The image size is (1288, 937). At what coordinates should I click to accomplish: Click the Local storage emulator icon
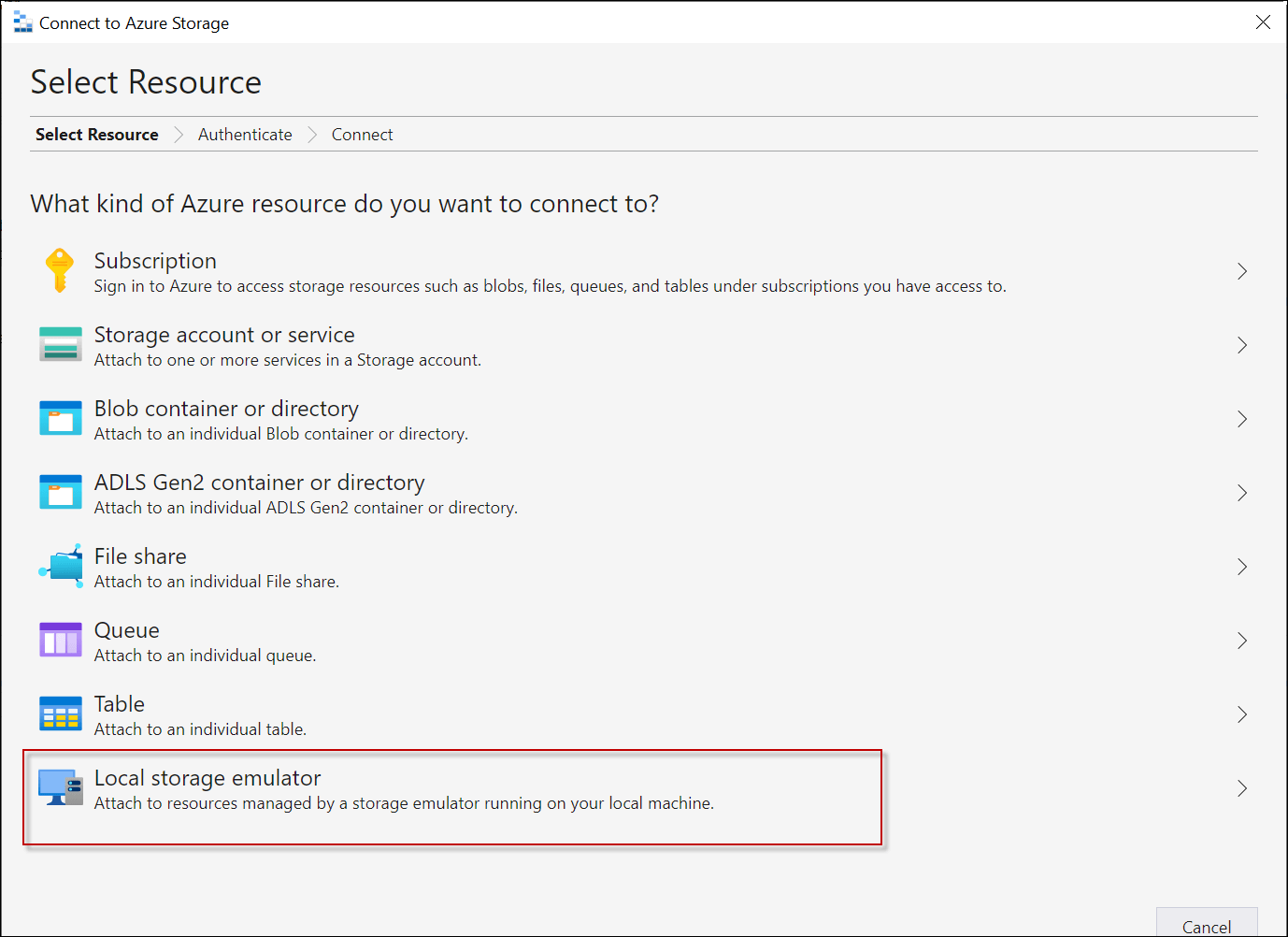(61, 787)
